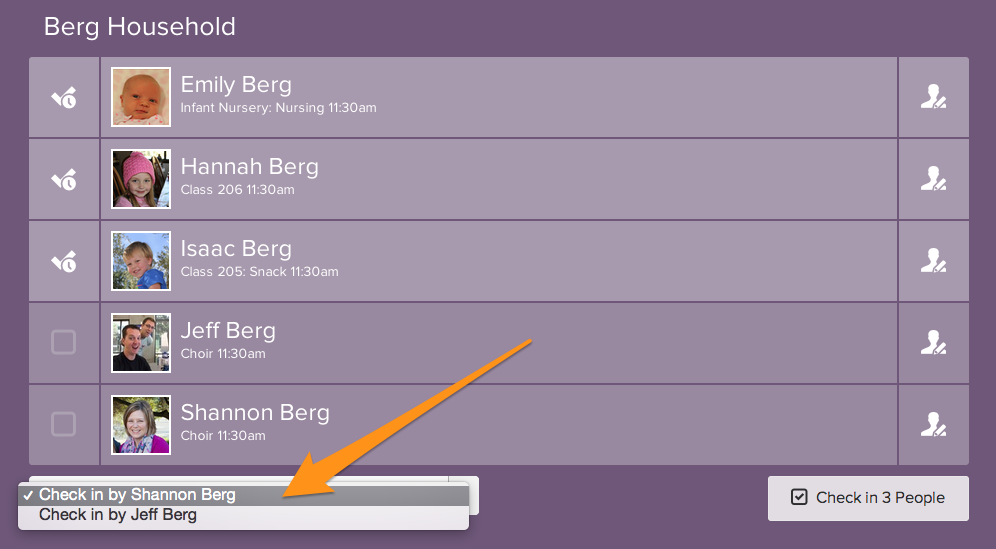
Task: Tick the checkbox beside Shannon Berg
Action: point(63,425)
